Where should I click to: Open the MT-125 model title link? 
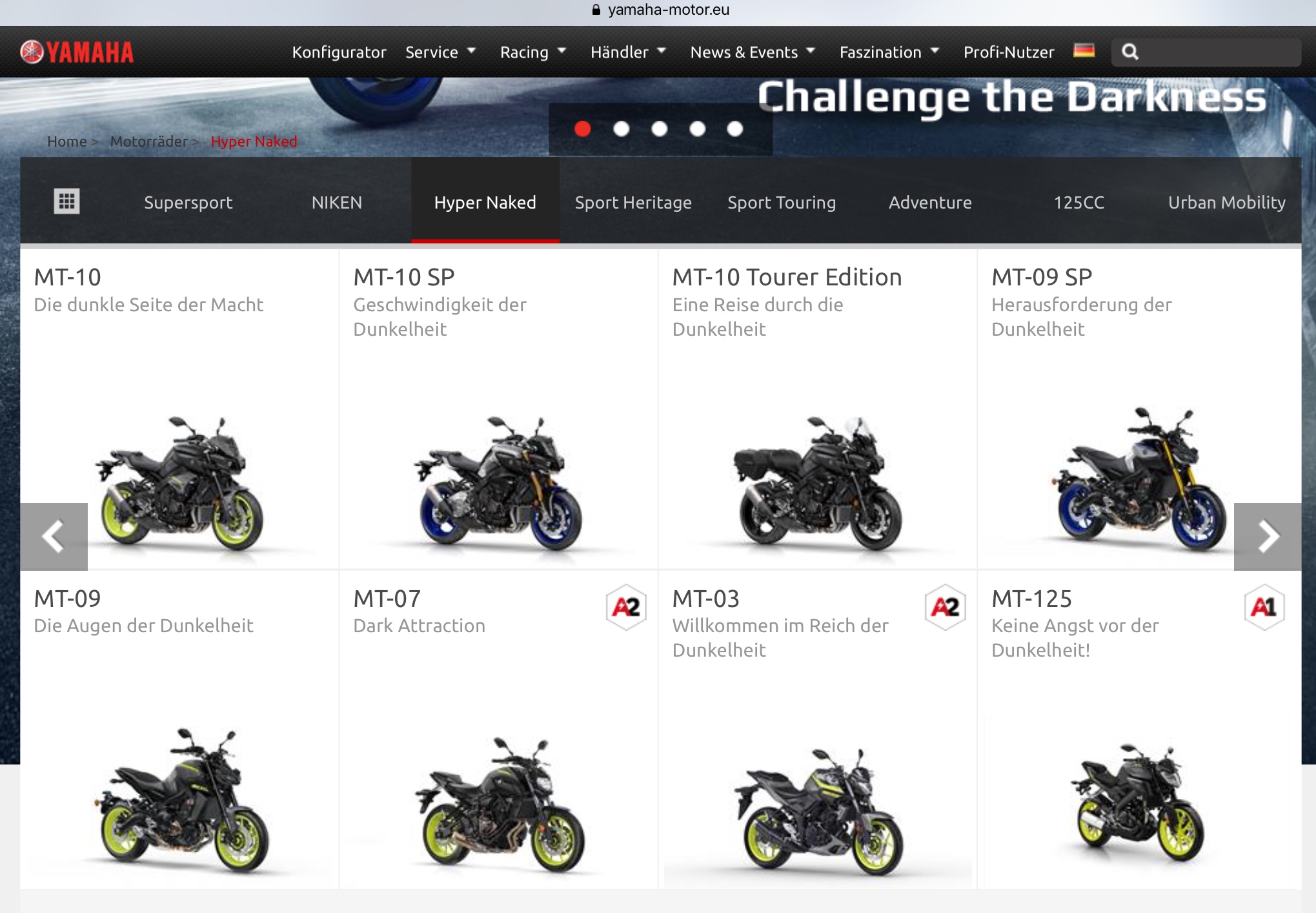pos(1031,599)
